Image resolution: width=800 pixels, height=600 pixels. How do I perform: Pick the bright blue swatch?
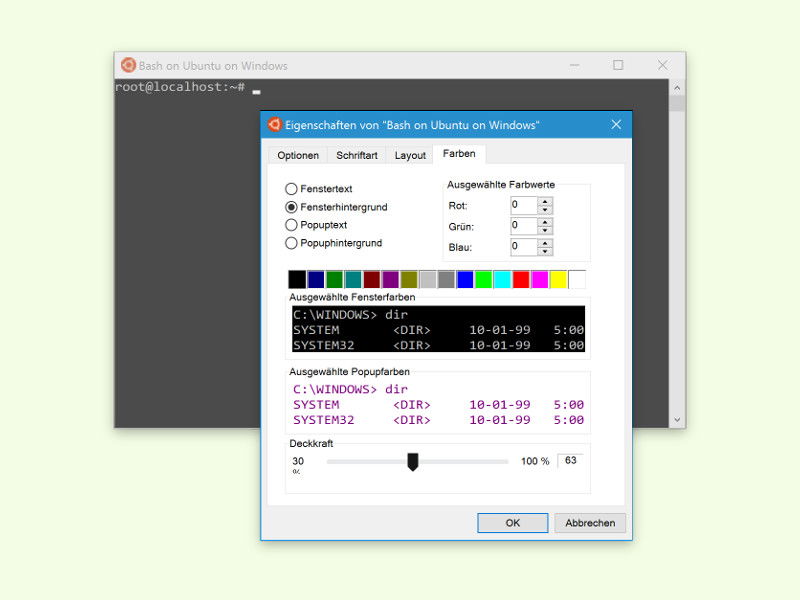pos(465,280)
